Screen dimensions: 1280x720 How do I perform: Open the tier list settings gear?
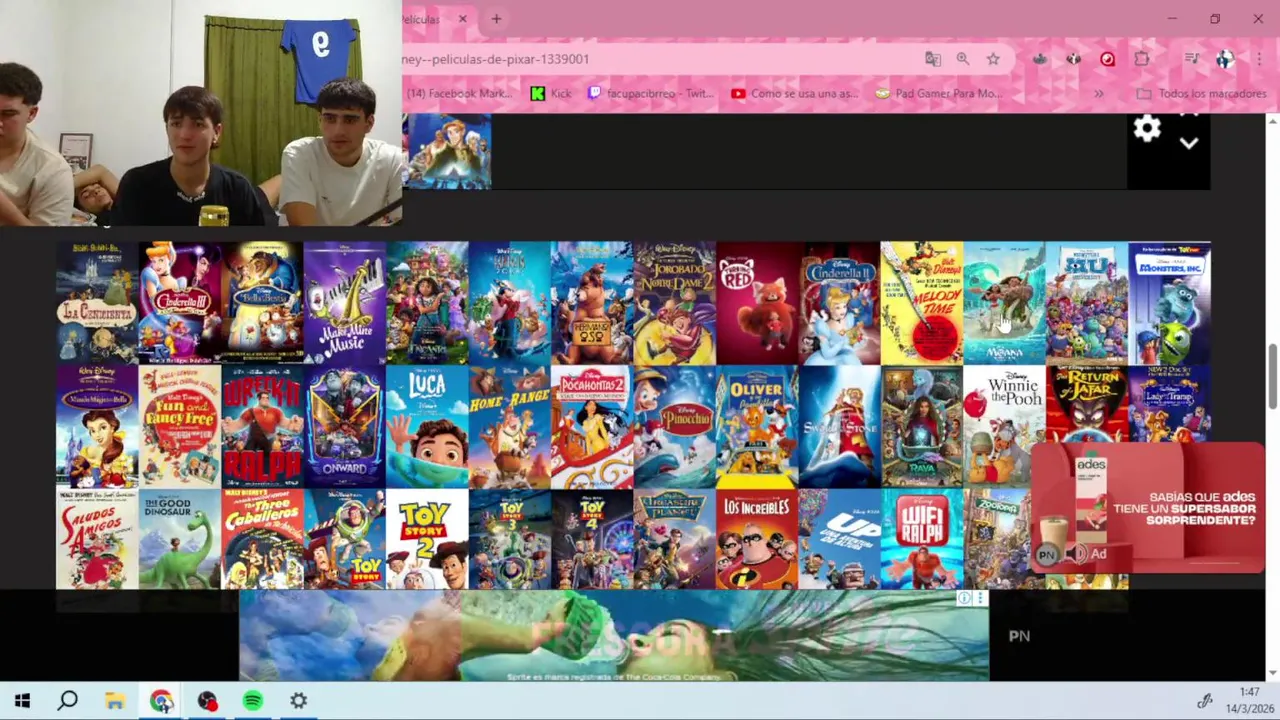tap(1147, 129)
